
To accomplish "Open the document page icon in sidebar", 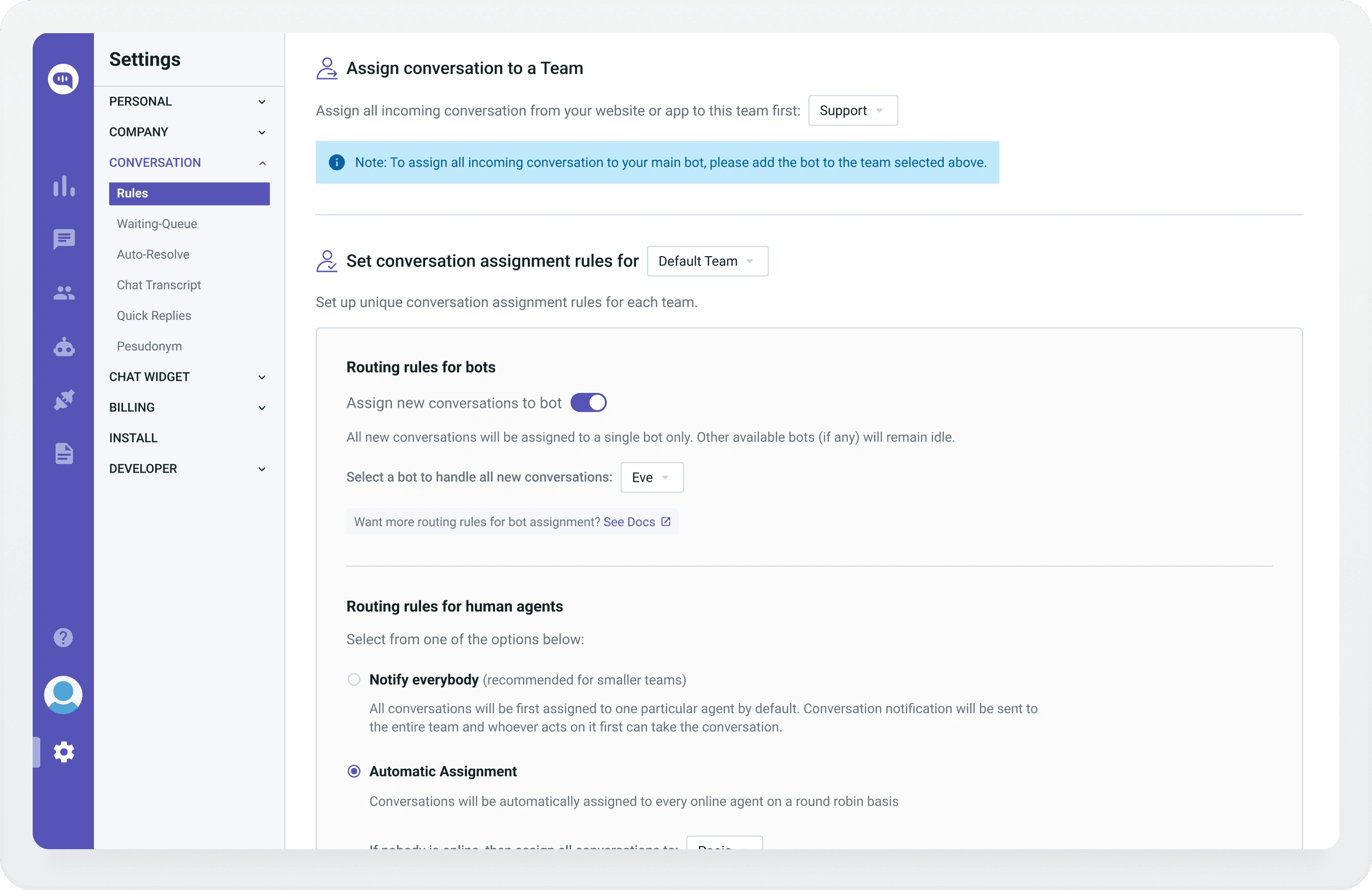I will coord(64,454).
